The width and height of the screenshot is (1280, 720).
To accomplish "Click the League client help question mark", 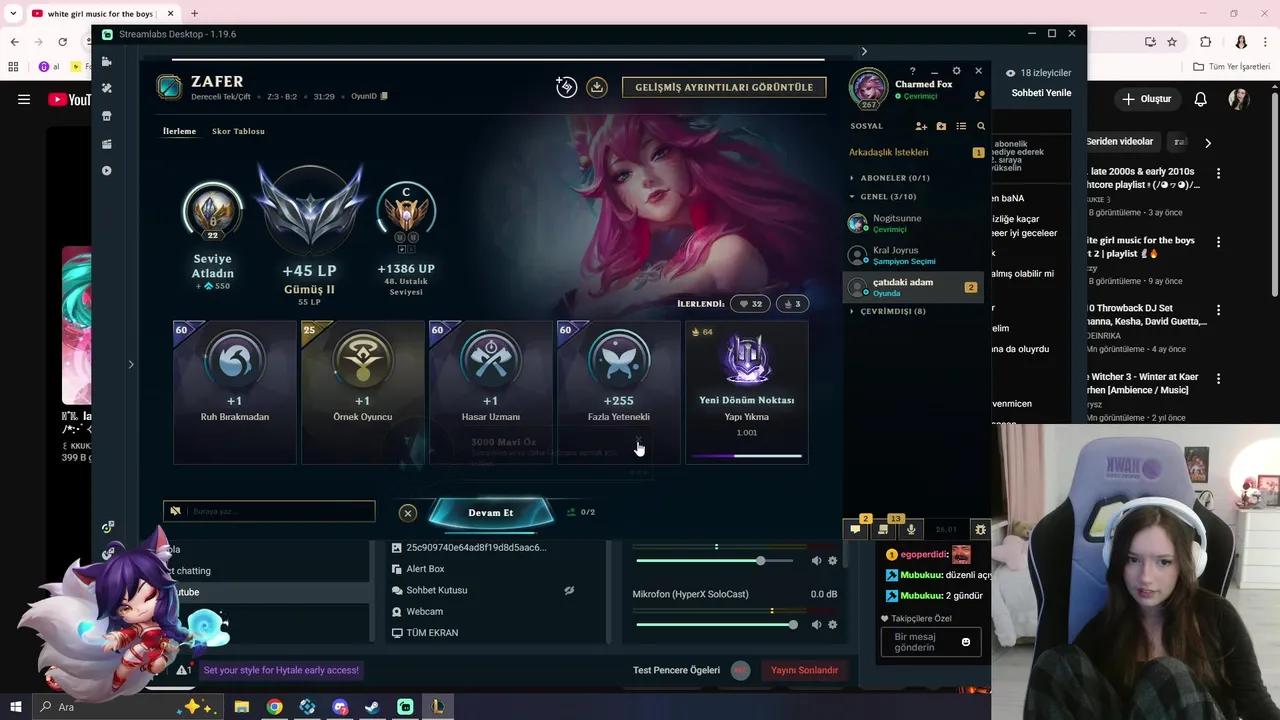I will (x=912, y=71).
